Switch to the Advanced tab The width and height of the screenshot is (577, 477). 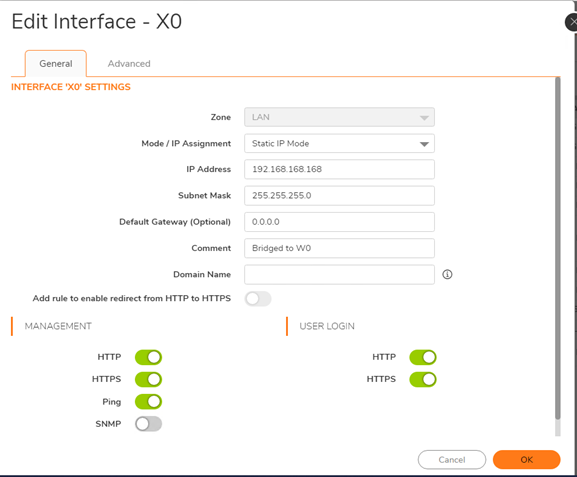[x=129, y=64]
